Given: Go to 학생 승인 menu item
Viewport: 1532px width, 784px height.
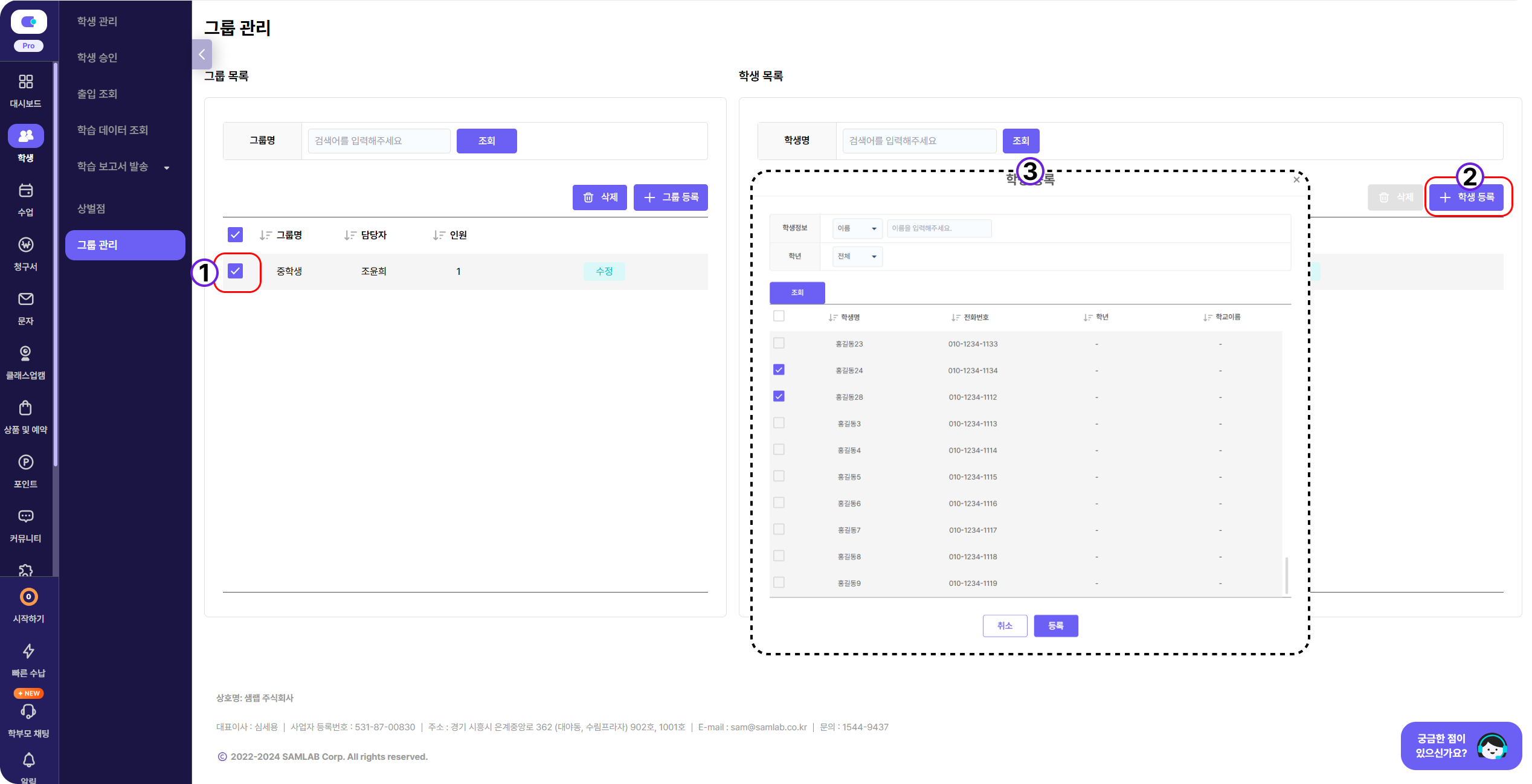Looking at the screenshot, I should coord(97,58).
